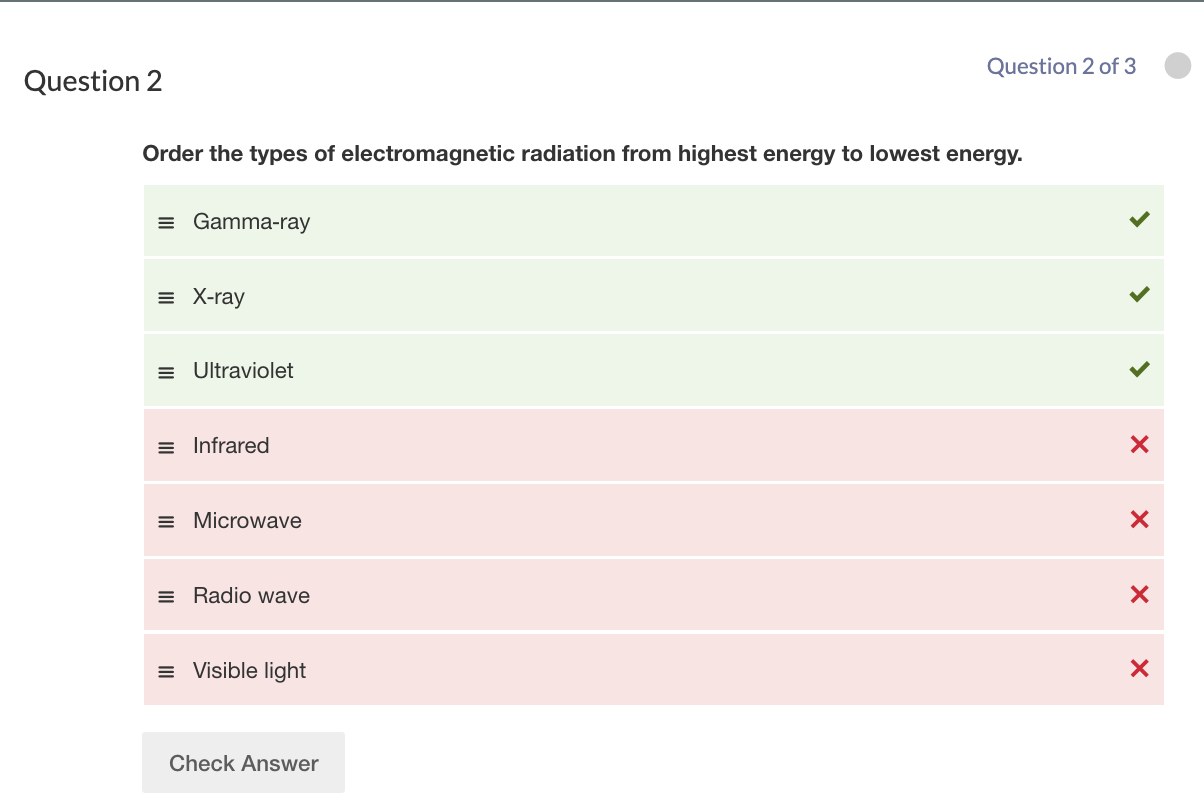Click the green checkmark on the Gamma-ray row
The height and width of the screenshot is (808, 1204).
pos(1139,219)
